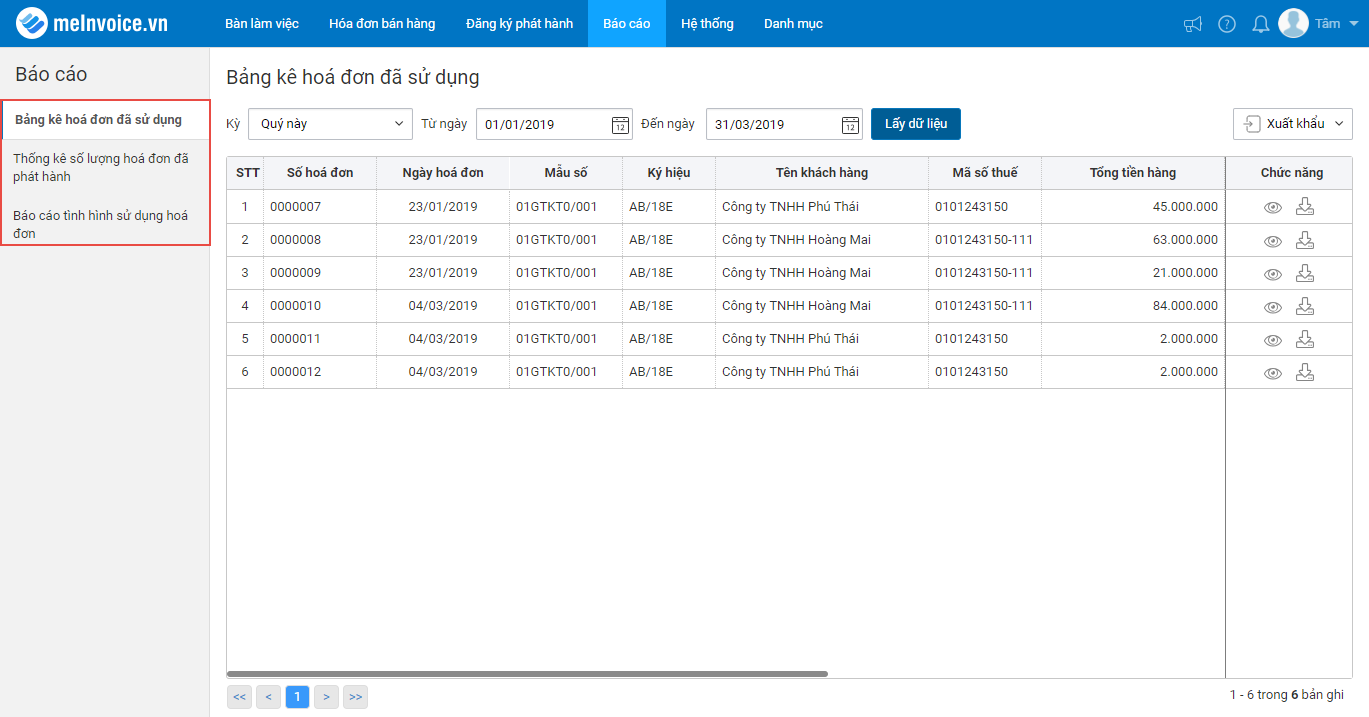Expand the Xuất khẩu dropdown

pos(1293,124)
